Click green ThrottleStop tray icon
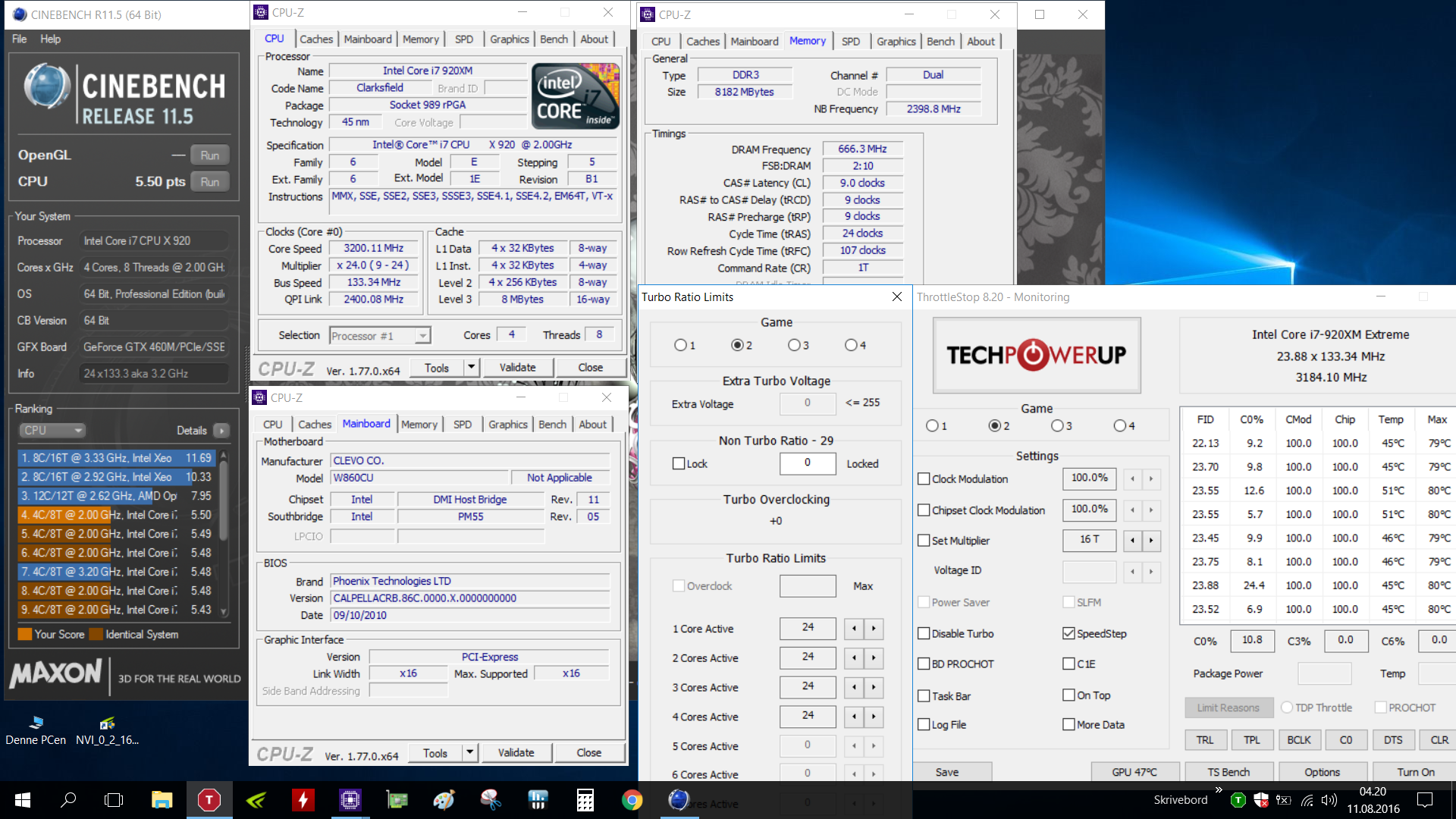This screenshot has height=819, width=1456. 1238,800
